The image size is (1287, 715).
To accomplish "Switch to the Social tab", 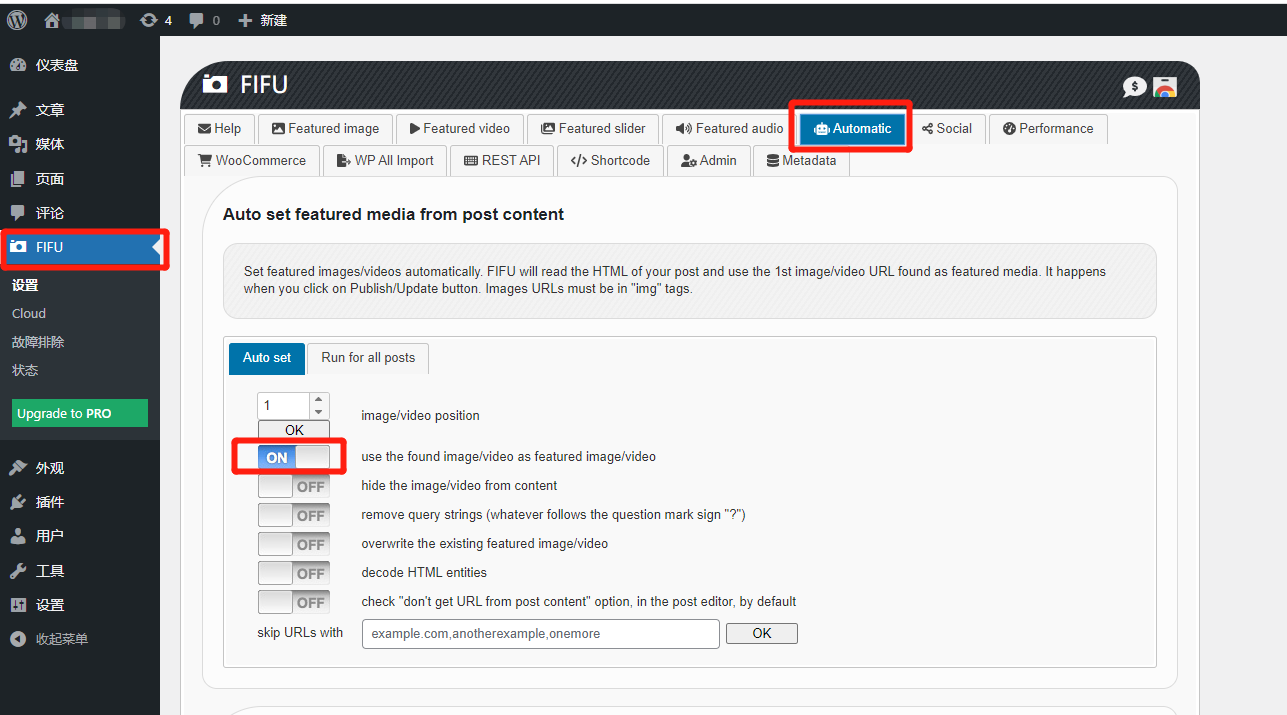I will (x=946, y=129).
